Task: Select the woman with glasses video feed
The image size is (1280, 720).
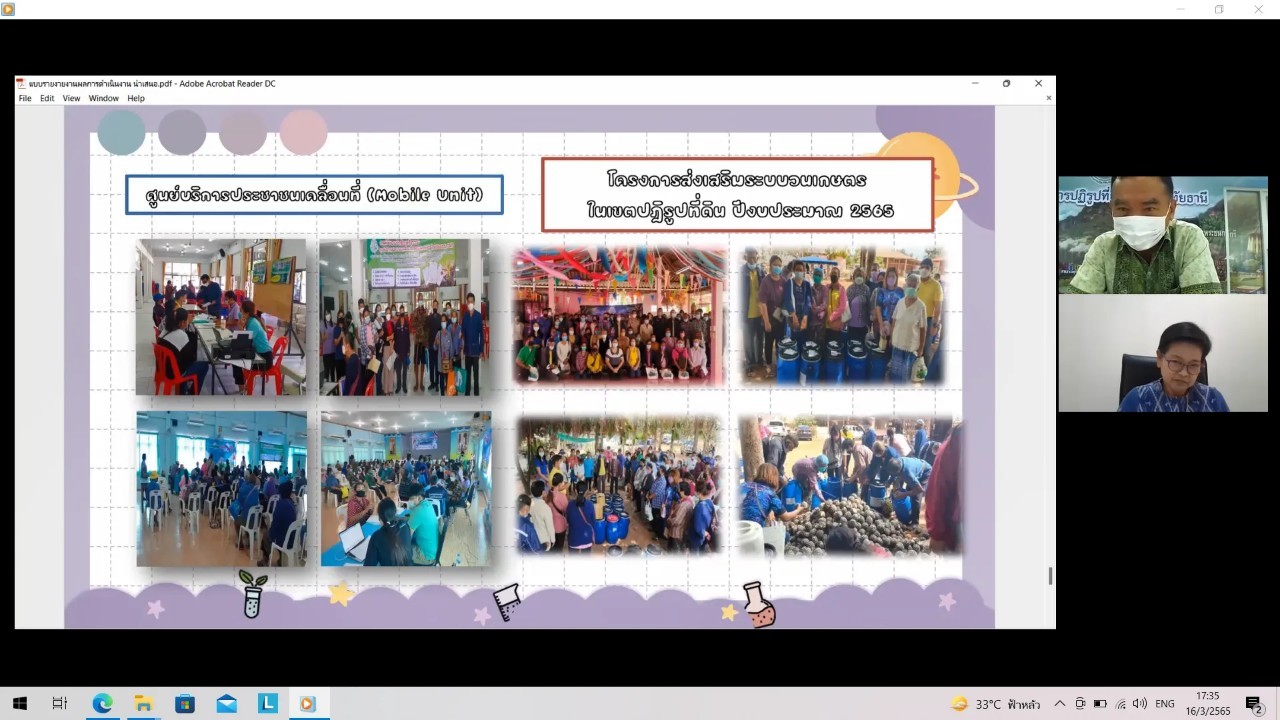Action: click(1163, 353)
